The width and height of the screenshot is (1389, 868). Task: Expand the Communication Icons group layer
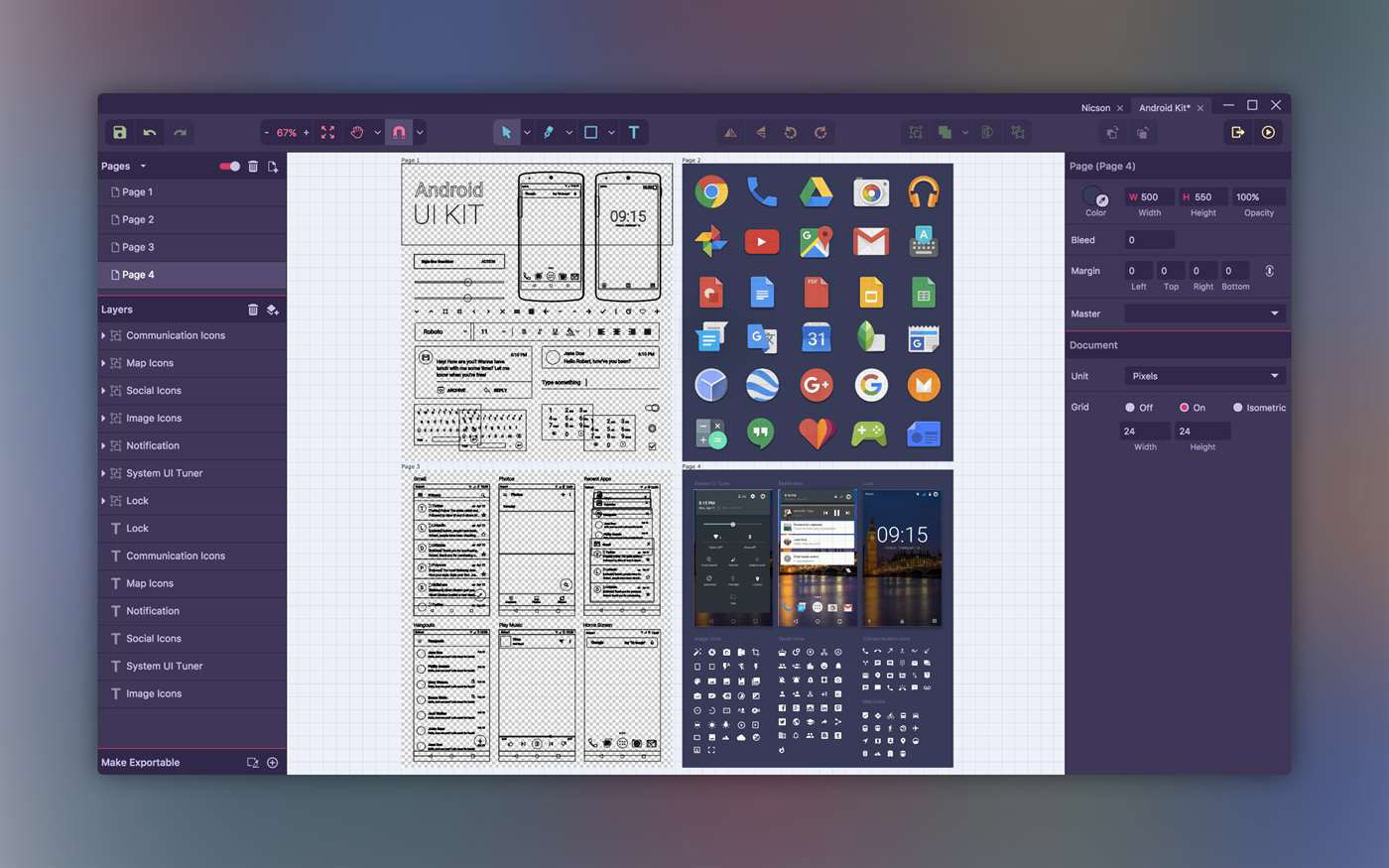(x=103, y=335)
